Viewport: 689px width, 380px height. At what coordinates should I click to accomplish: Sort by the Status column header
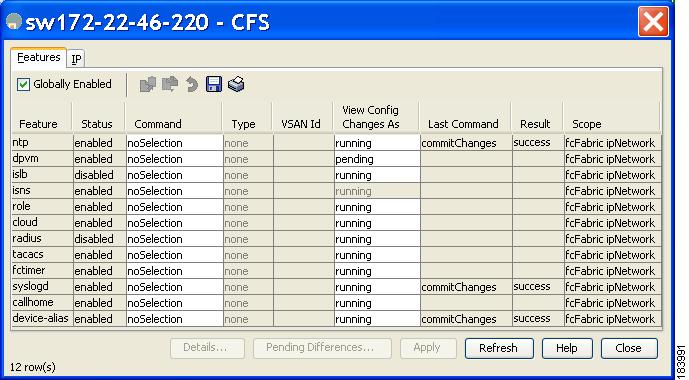pyautogui.click(x=98, y=118)
